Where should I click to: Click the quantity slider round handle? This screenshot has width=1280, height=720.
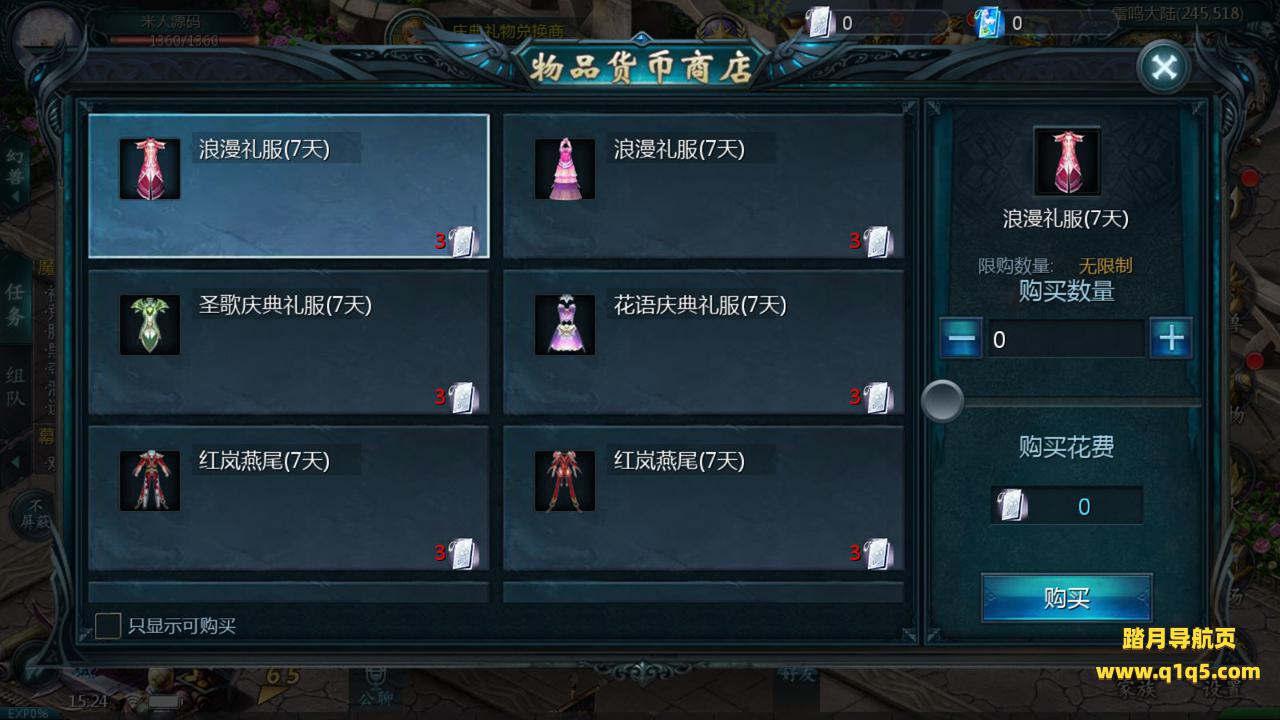tap(942, 401)
